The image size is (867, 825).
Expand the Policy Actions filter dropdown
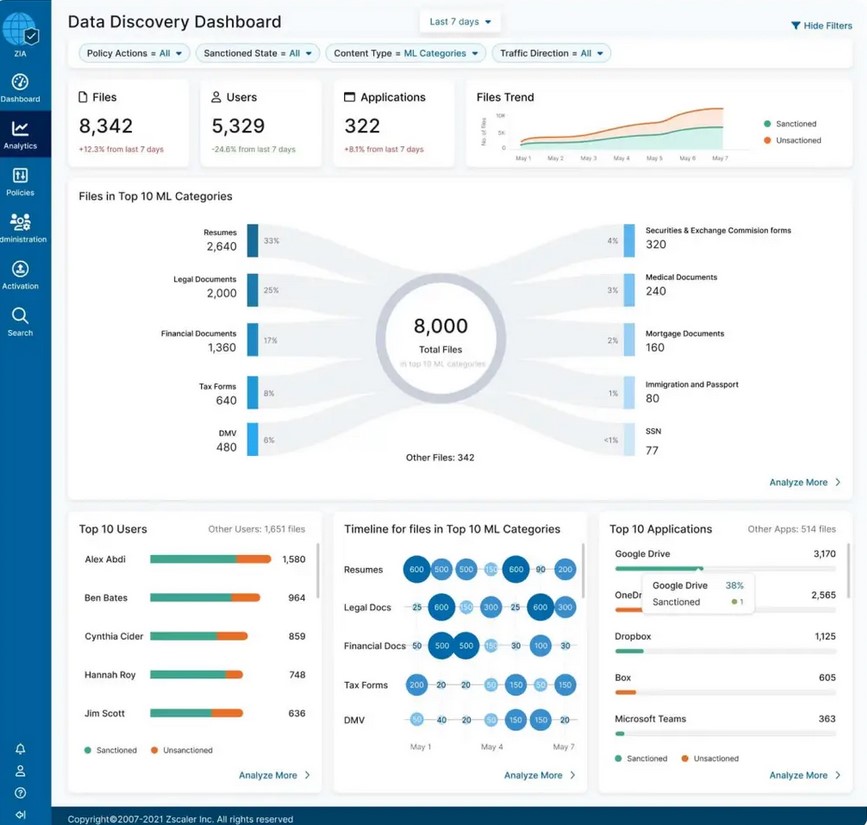coord(134,53)
